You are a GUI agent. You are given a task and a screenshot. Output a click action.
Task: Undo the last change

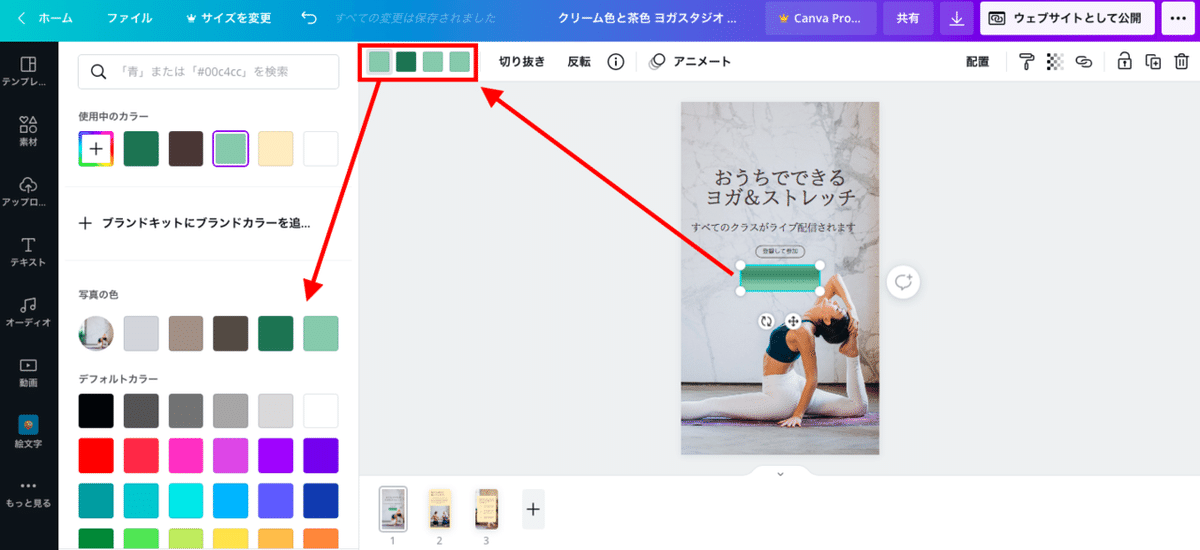click(x=309, y=18)
